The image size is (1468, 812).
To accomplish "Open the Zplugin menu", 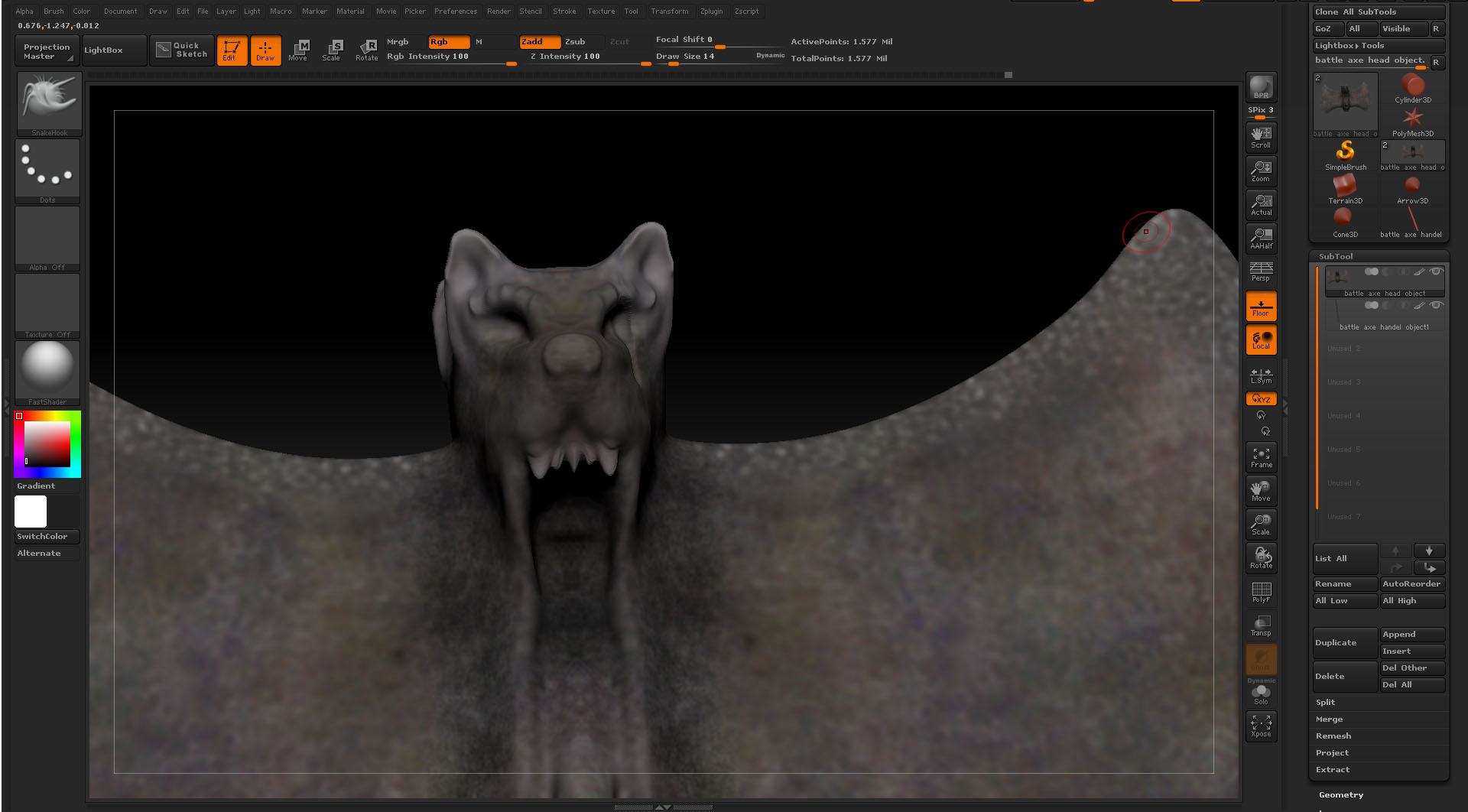I will pyautogui.click(x=711, y=11).
